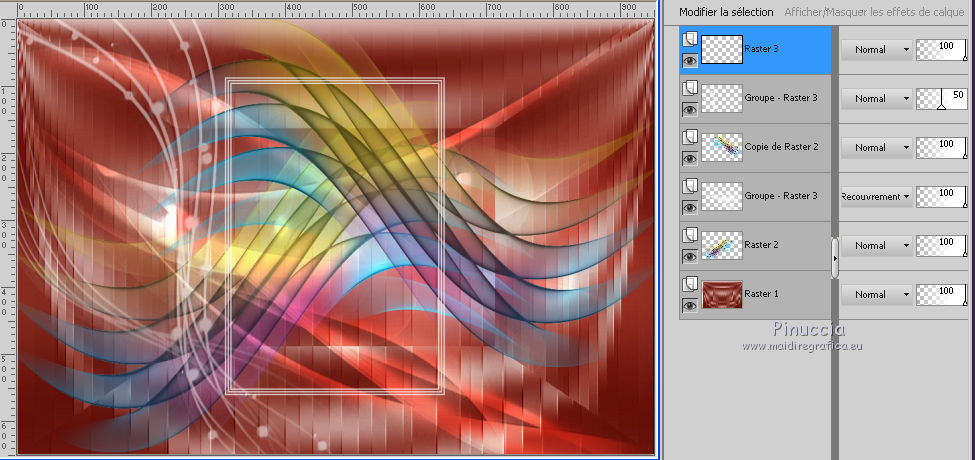This screenshot has height=460, width=975.
Task: Click the layer type icon of Raster 3
Action: point(690,40)
